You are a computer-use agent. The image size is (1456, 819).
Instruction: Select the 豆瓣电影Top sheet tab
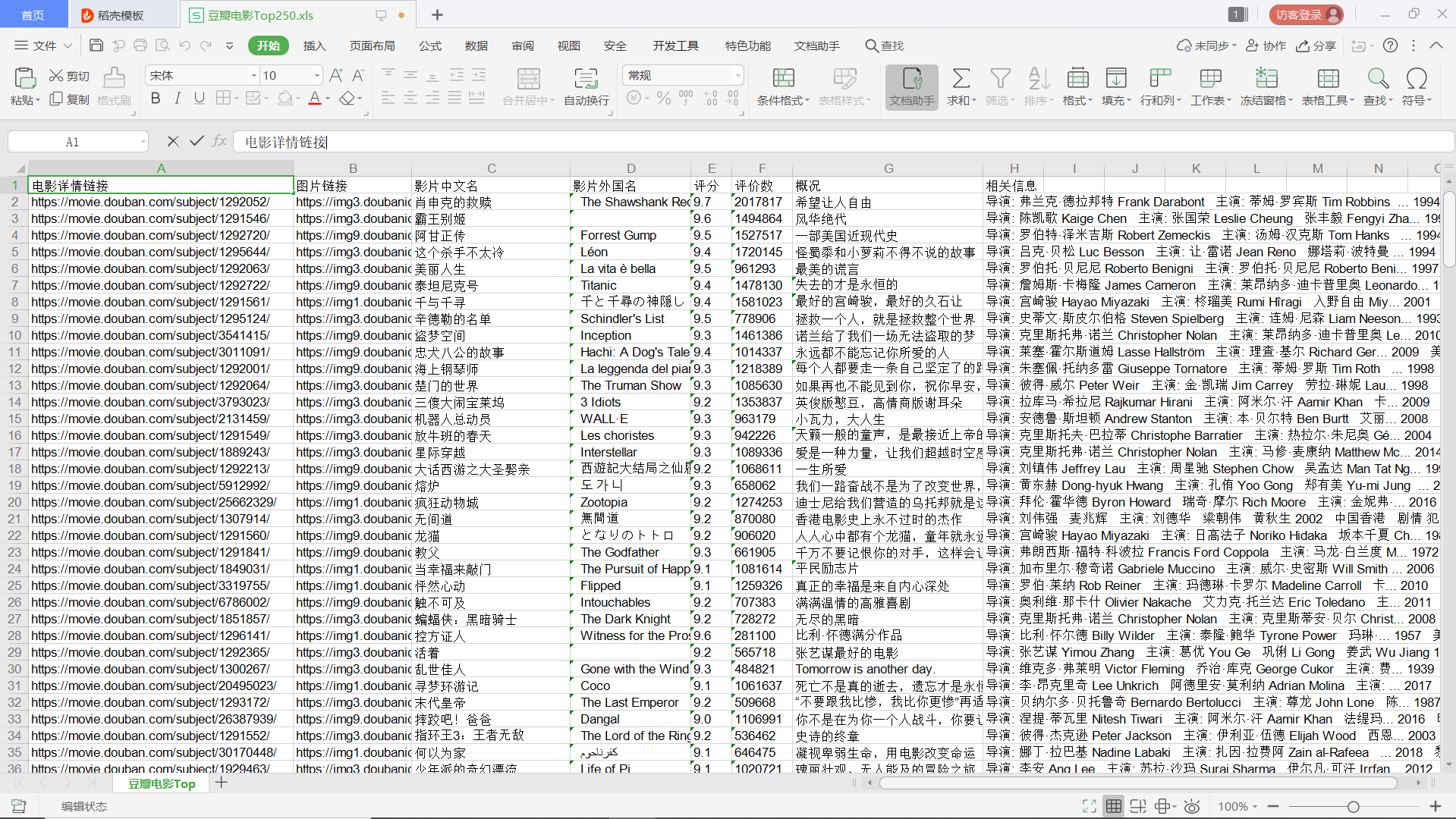[160, 783]
